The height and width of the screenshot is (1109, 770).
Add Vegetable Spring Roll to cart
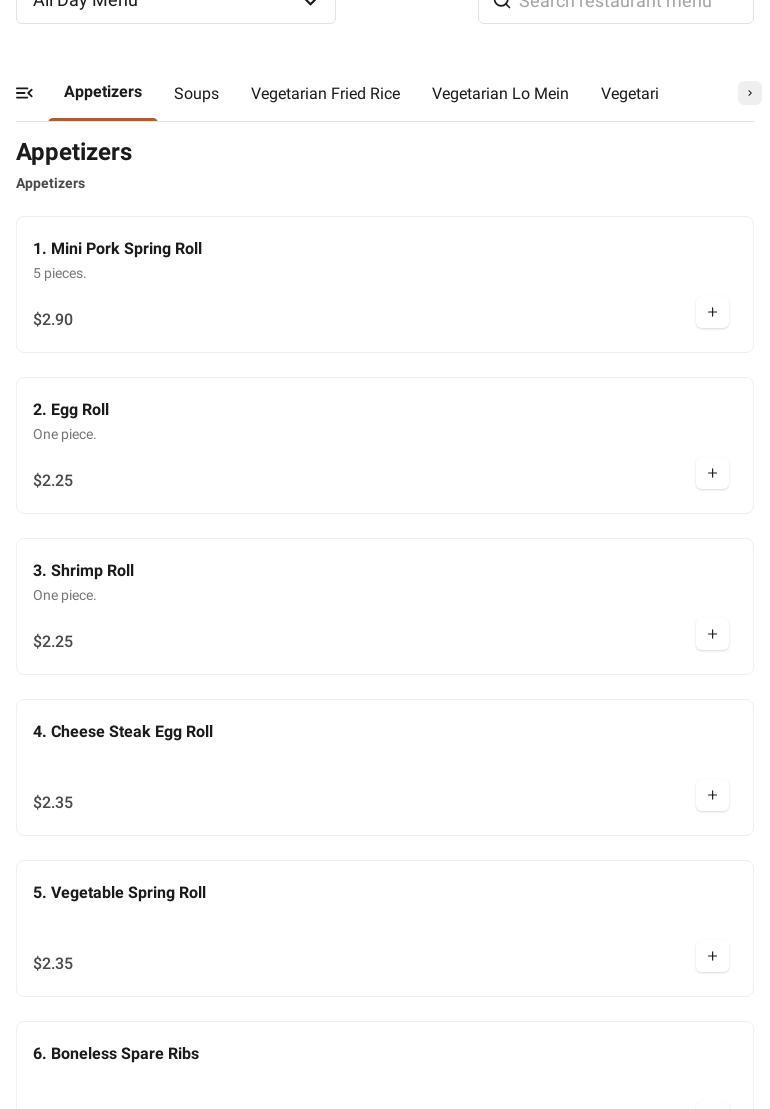712,957
